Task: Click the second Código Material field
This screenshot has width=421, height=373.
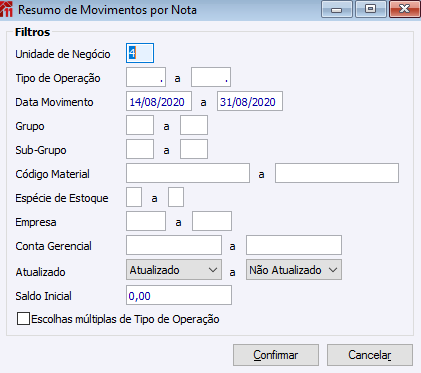Action: tap(337, 173)
